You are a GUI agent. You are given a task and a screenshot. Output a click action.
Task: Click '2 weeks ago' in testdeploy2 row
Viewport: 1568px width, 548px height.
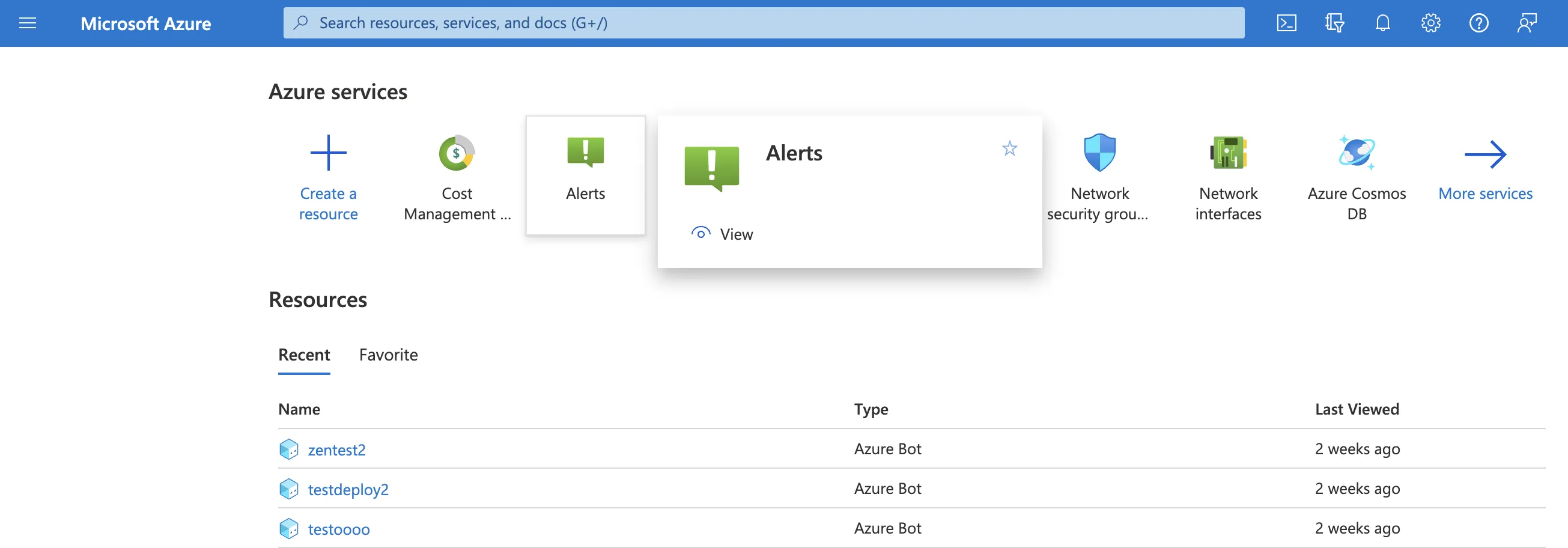1357,489
